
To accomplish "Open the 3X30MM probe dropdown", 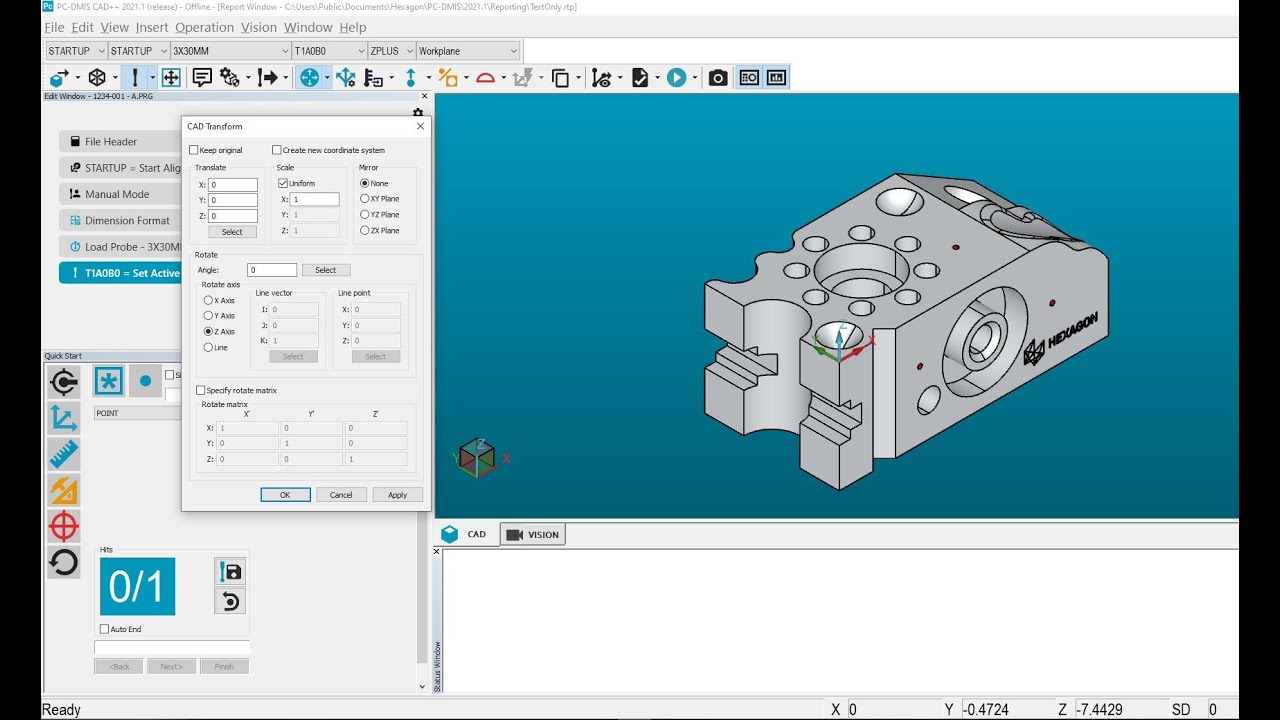I will click(x=230, y=50).
